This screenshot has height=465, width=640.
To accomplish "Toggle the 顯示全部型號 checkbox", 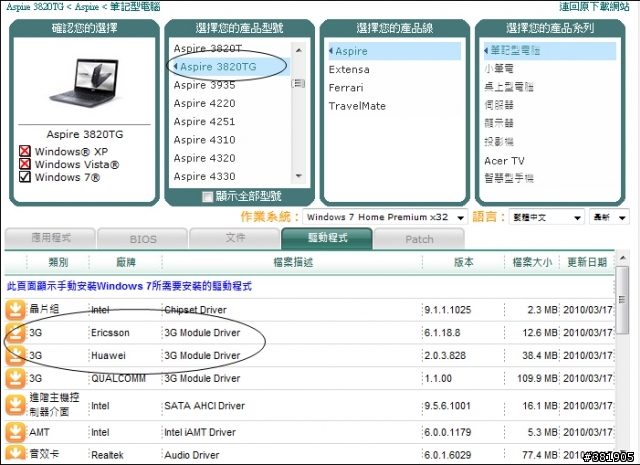I will (x=207, y=197).
